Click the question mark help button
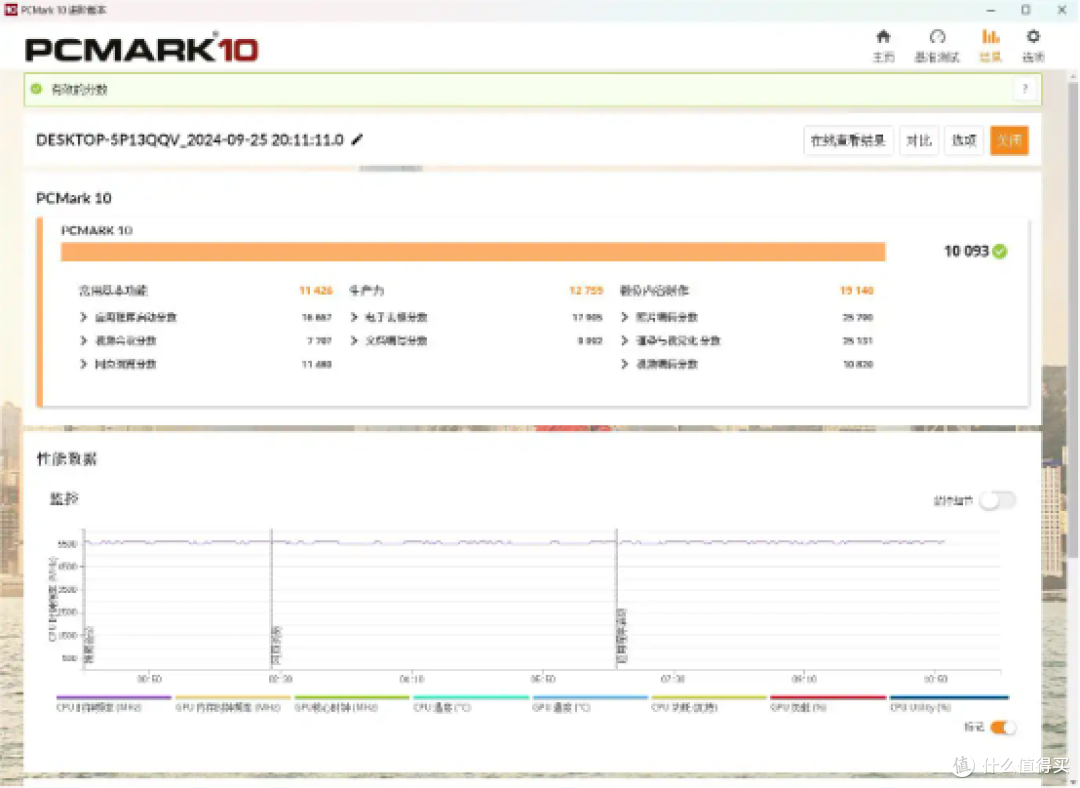 [x=1025, y=89]
